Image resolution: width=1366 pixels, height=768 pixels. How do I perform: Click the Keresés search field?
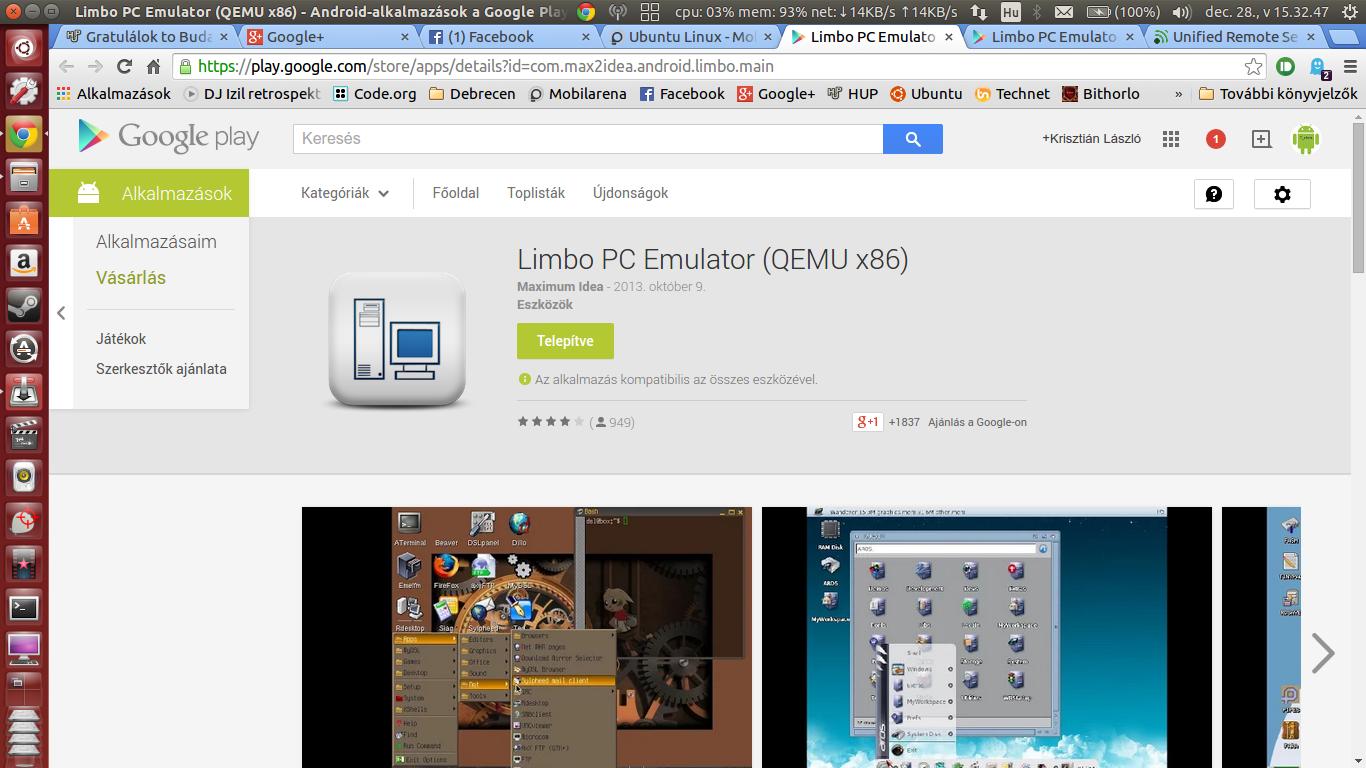tap(588, 139)
